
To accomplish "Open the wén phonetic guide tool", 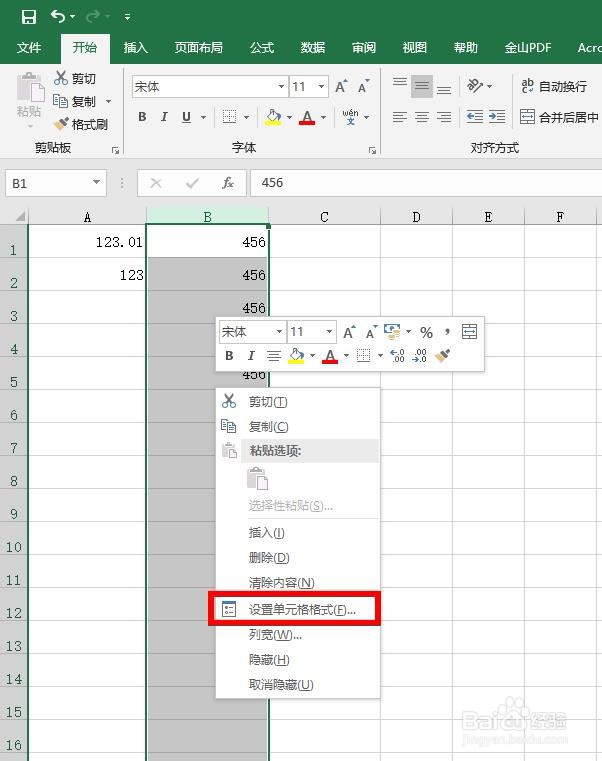I will click(351, 117).
